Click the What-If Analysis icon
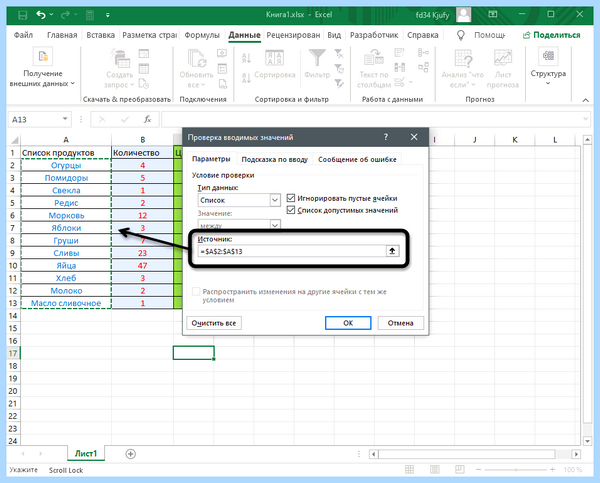600x483 pixels. 463,58
